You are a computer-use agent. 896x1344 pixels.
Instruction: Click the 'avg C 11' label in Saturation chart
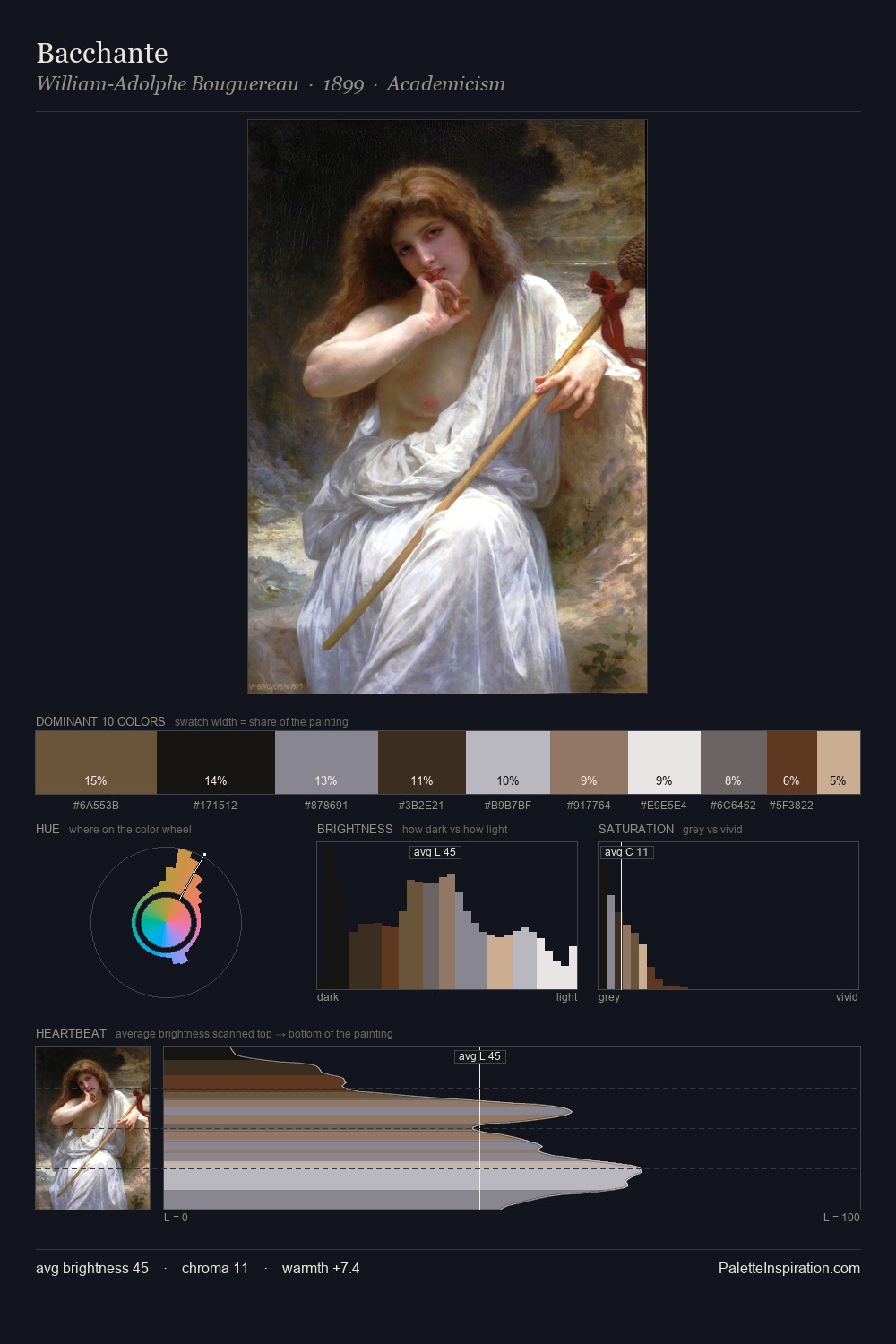[626, 852]
